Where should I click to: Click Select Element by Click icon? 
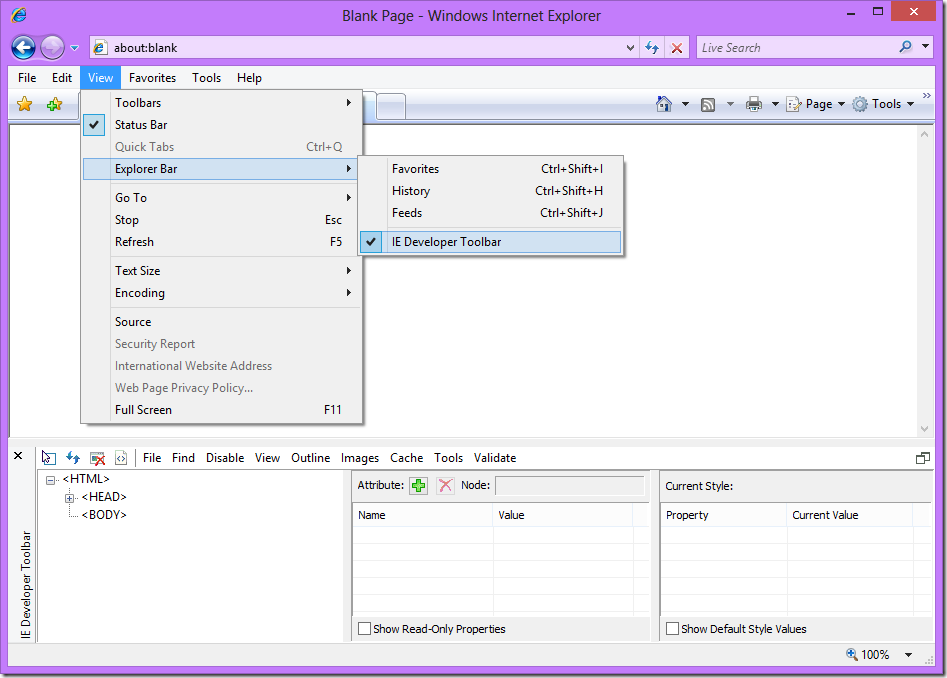(49, 458)
